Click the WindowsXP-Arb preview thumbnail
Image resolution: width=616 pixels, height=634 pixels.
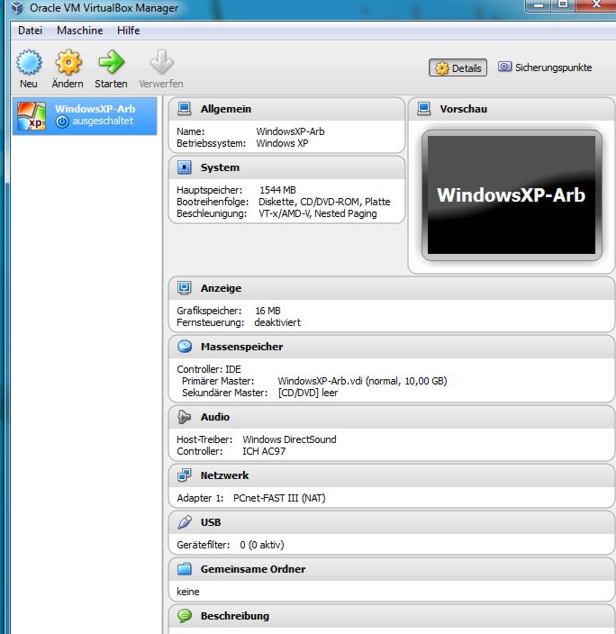point(512,195)
